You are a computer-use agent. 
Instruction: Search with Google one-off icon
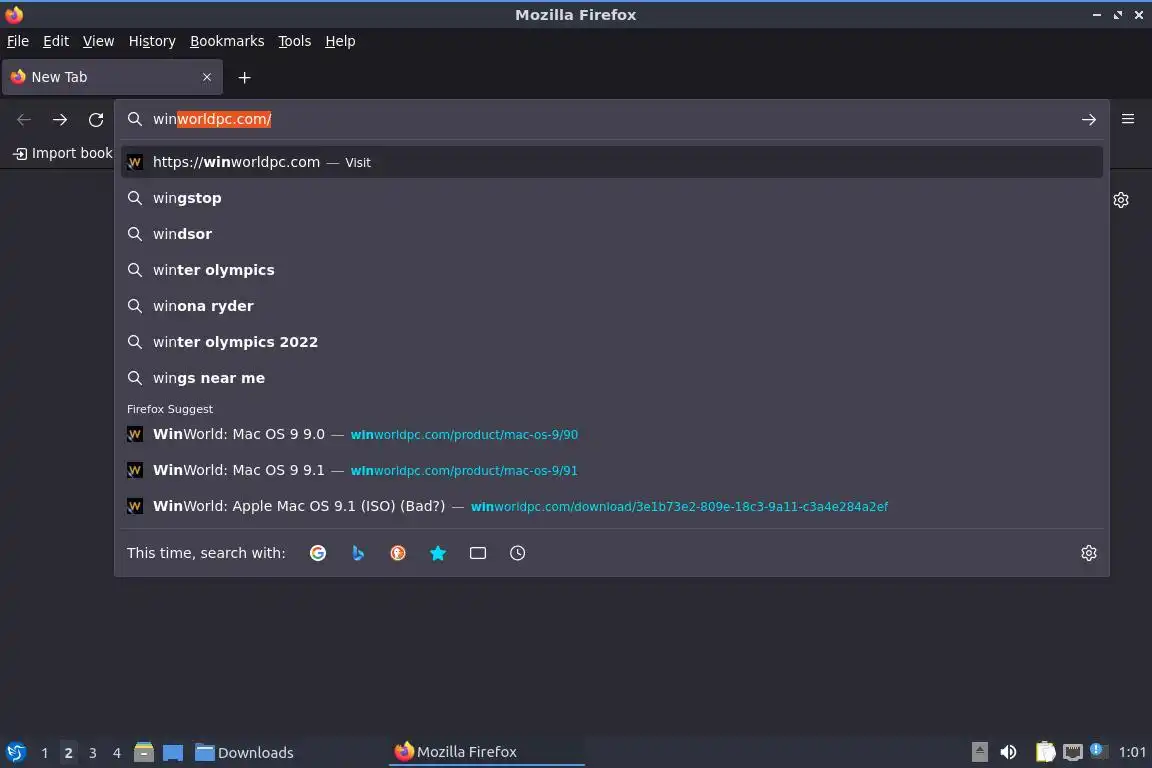pyautogui.click(x=318, y=553)
